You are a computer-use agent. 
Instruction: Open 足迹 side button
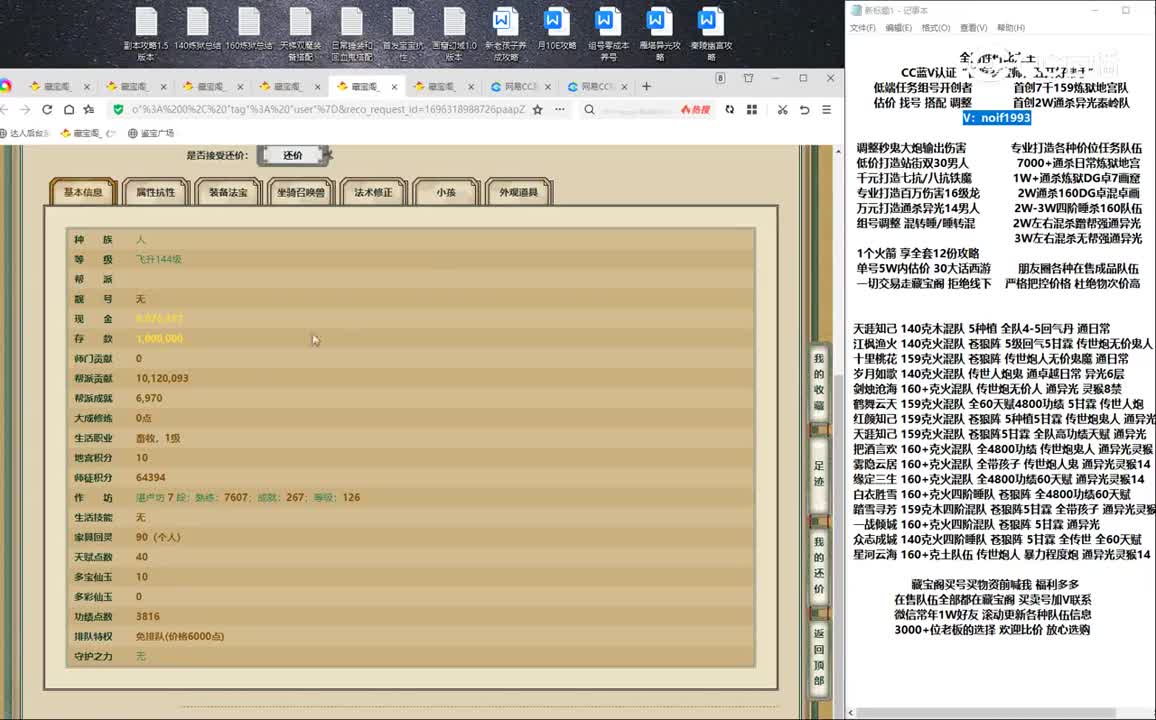(x=818, y=474)
